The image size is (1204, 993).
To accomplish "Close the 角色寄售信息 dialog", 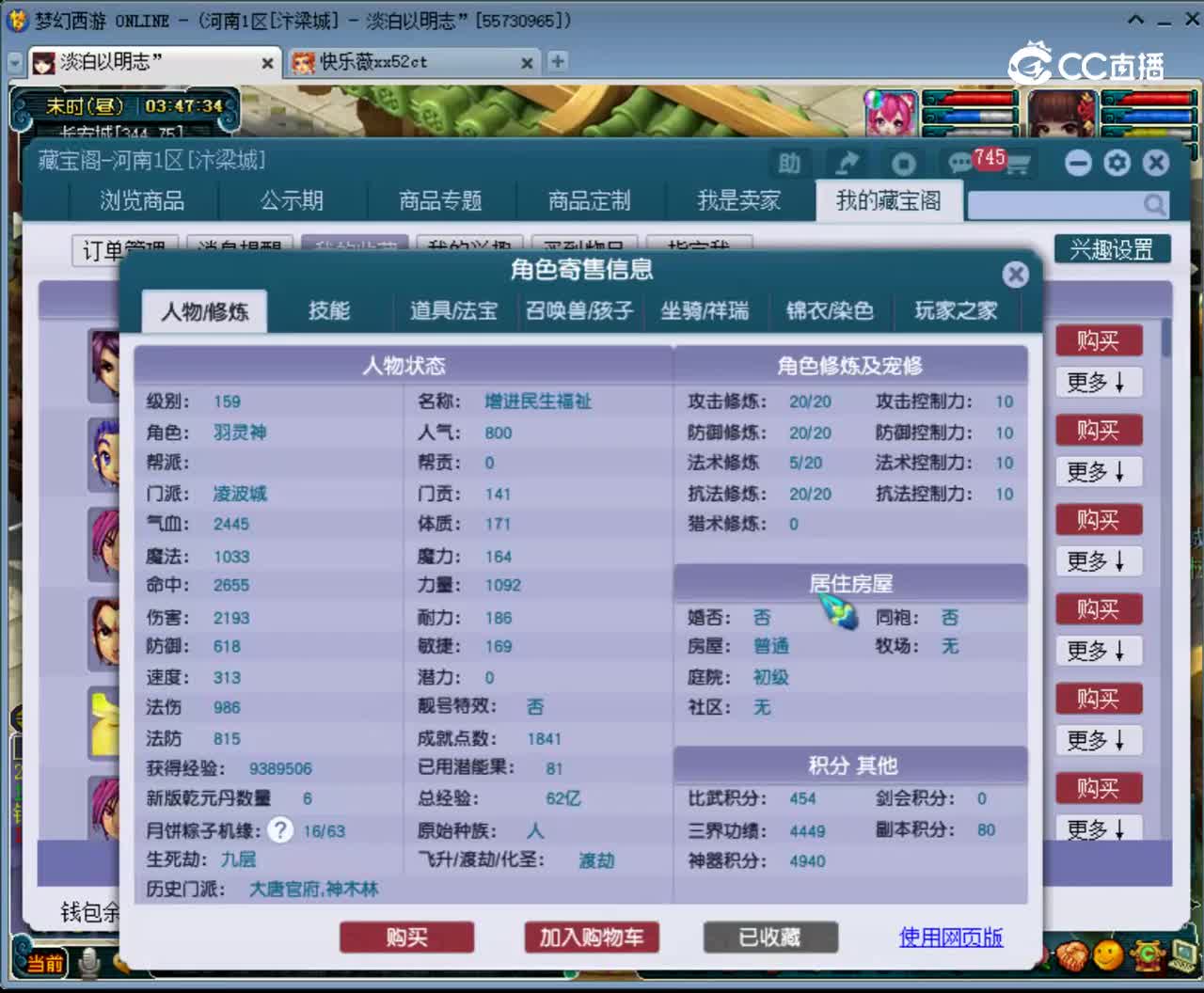I will pos(1015,274).
